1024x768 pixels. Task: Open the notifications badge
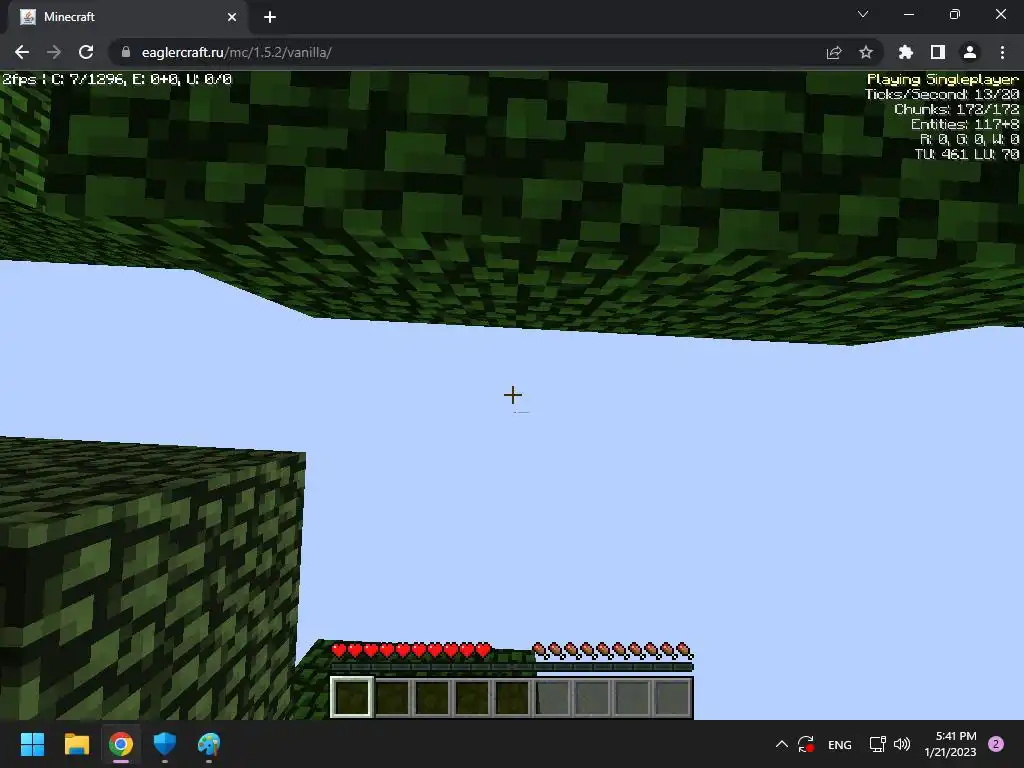pos(996,744)
